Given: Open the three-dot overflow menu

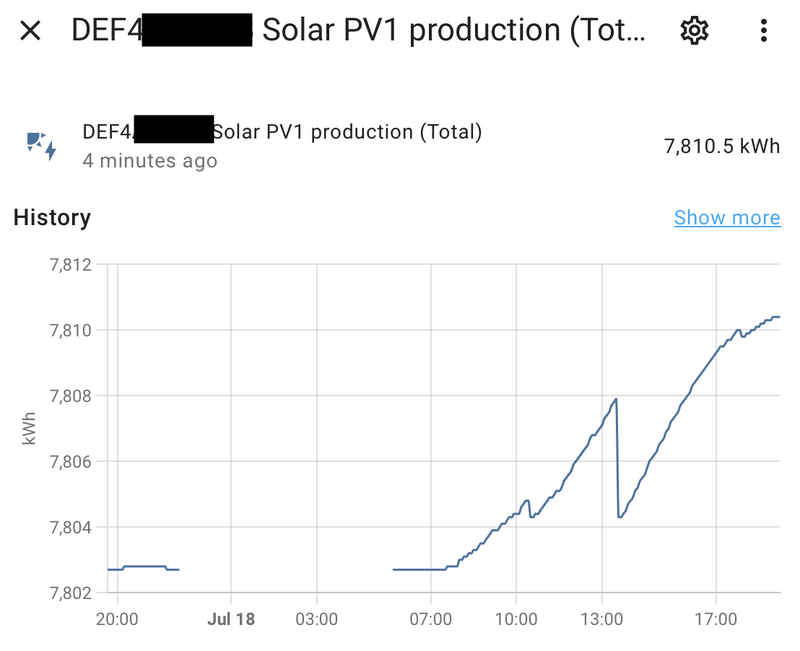Looking at the screenshot, I should 763,31.
